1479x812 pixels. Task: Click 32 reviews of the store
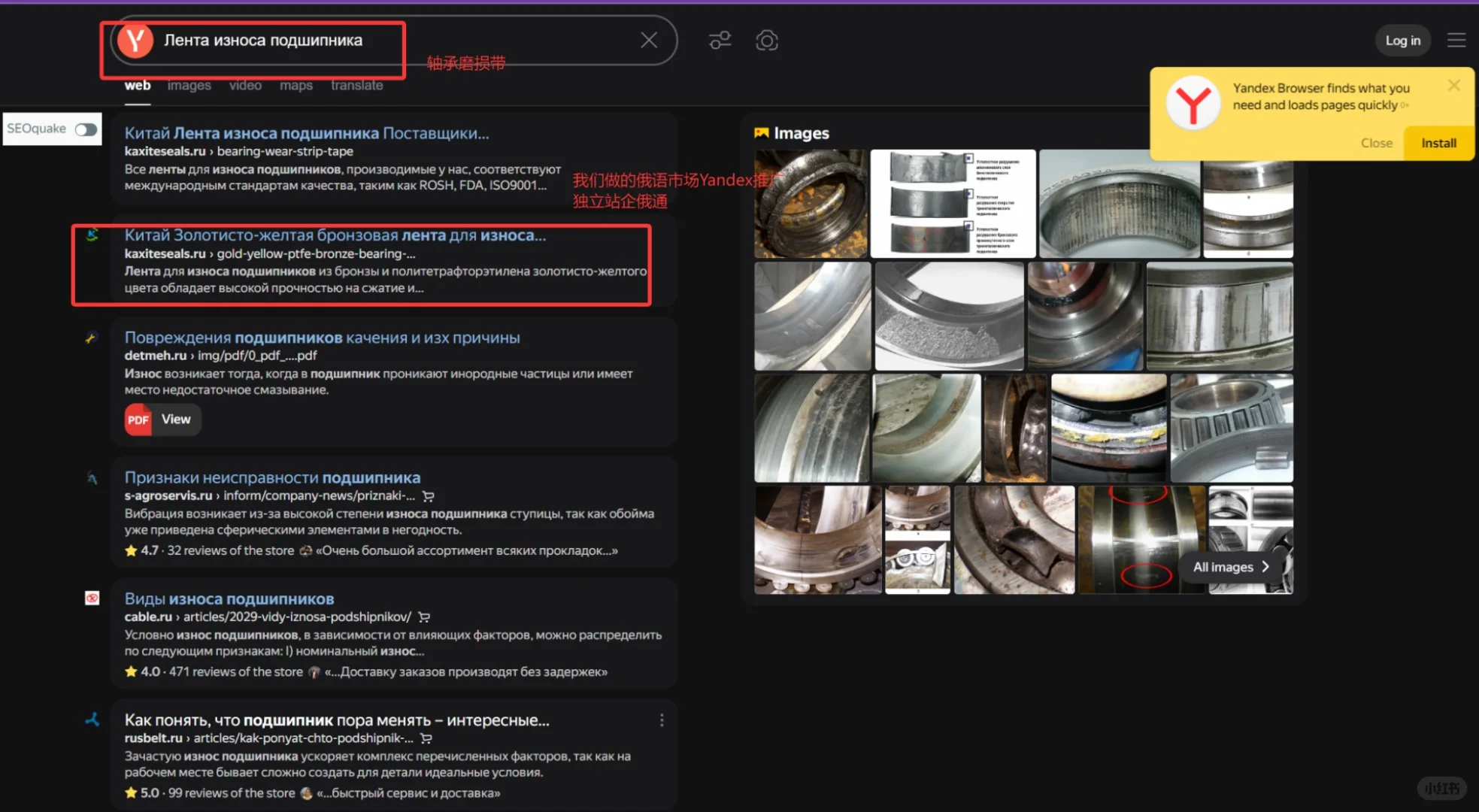[231, 550]
